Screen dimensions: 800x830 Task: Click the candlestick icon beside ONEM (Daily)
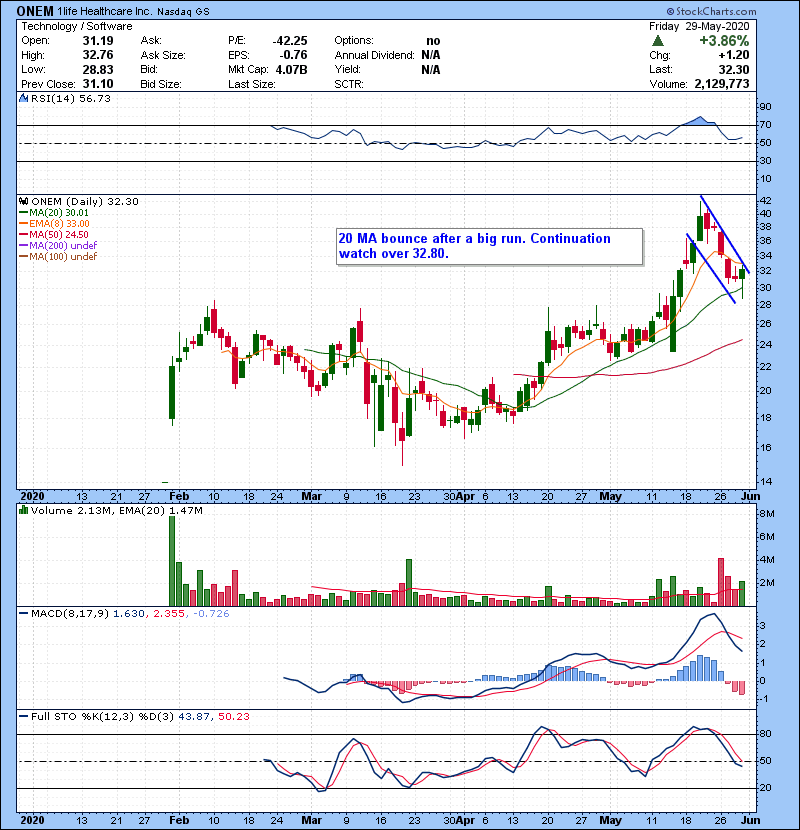coord(24,202)
